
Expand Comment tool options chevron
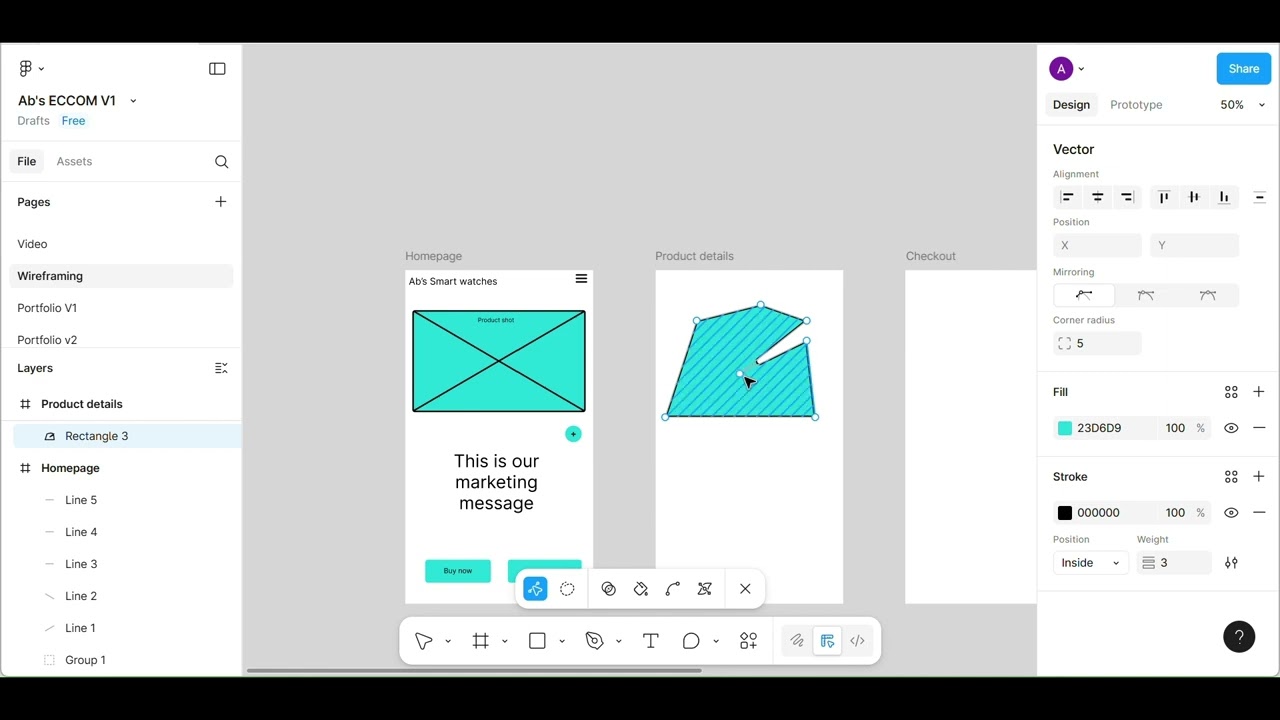point(716,641)
